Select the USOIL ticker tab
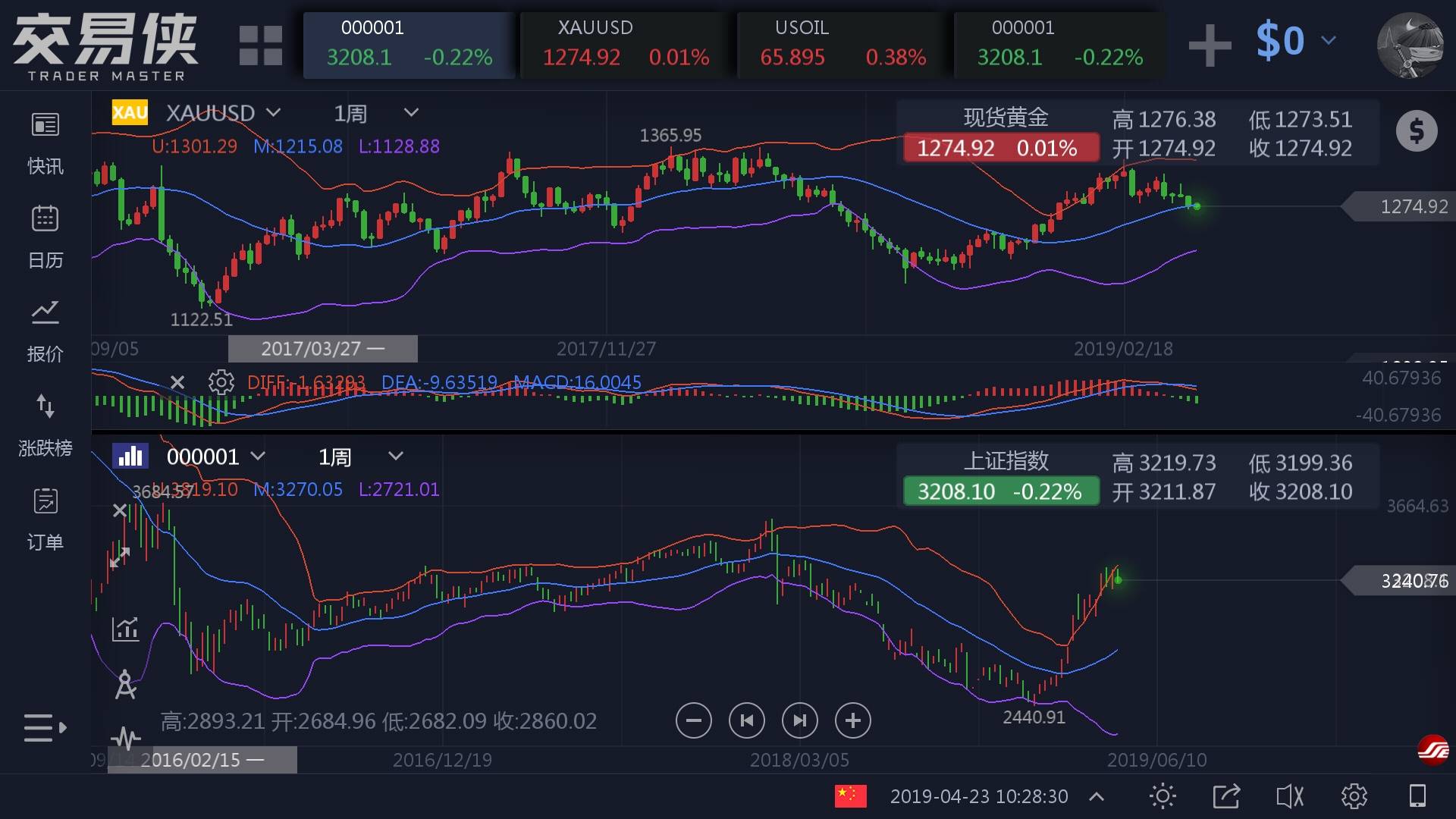This screenshot has height=819, width=1456. tap(842, 44)
